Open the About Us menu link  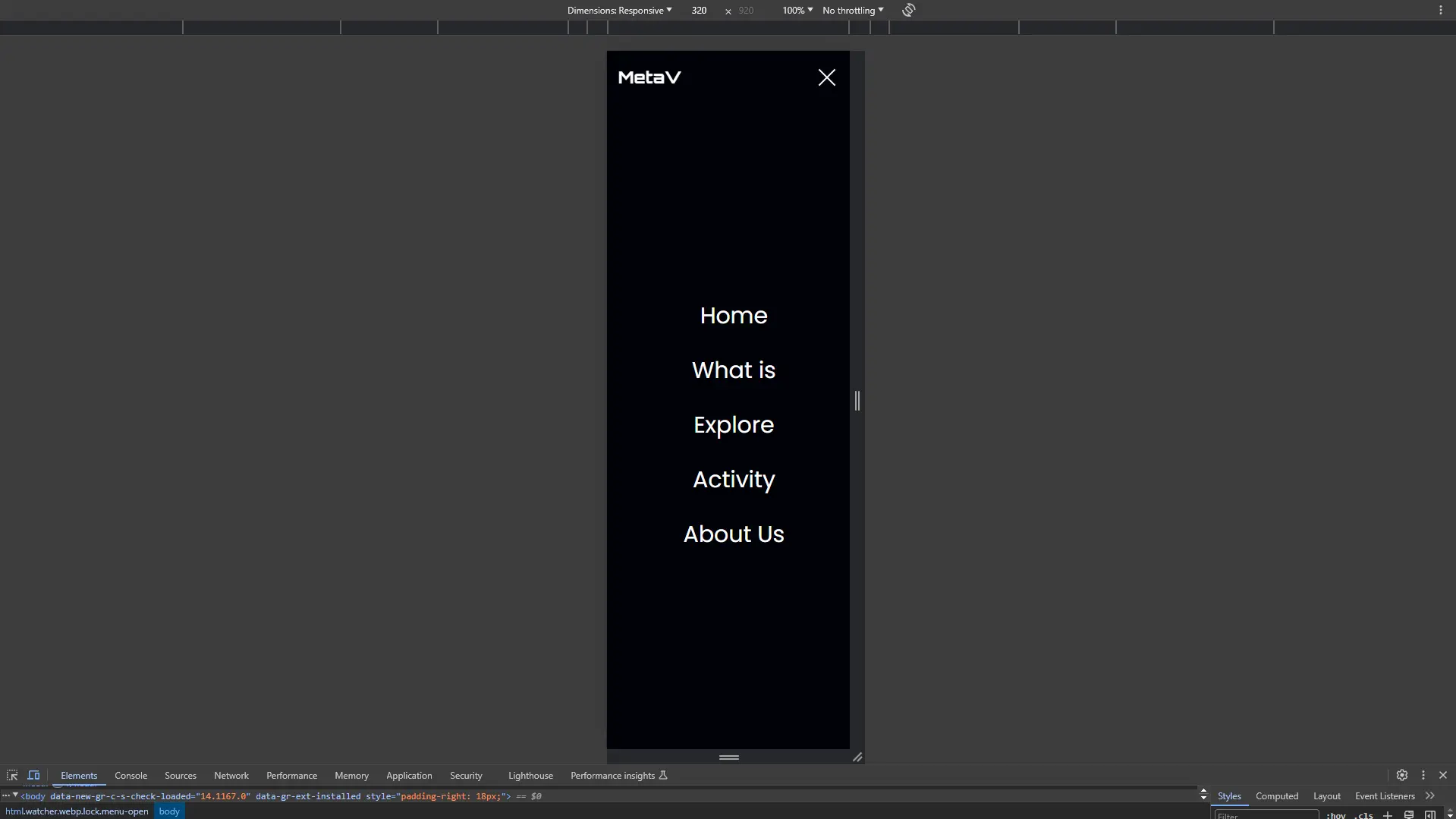[x=734, y=534]
